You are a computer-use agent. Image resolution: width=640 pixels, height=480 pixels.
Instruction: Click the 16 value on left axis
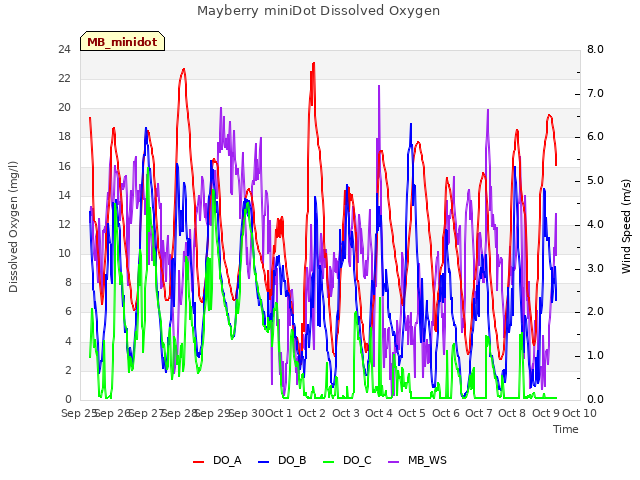64,167
